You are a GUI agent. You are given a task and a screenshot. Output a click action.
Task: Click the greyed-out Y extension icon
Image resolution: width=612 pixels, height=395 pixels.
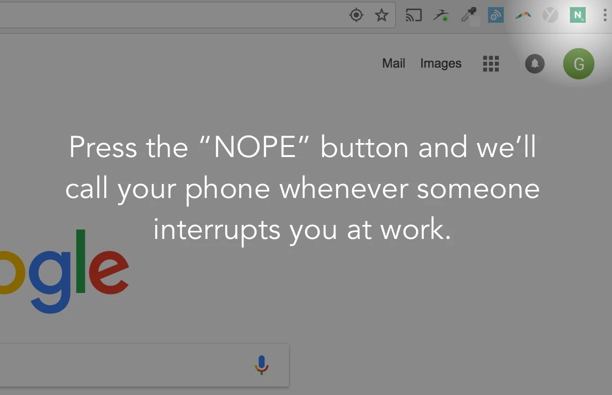click(550, 15)
